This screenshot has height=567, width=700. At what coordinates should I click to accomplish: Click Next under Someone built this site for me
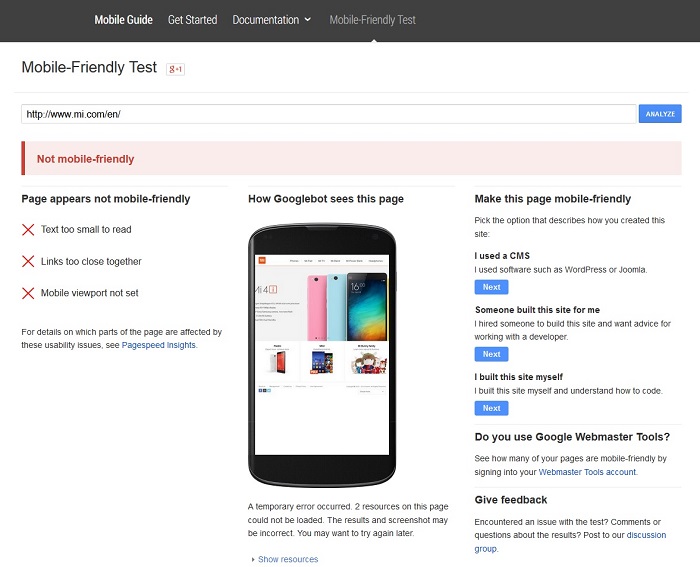(x=491, y=354)
